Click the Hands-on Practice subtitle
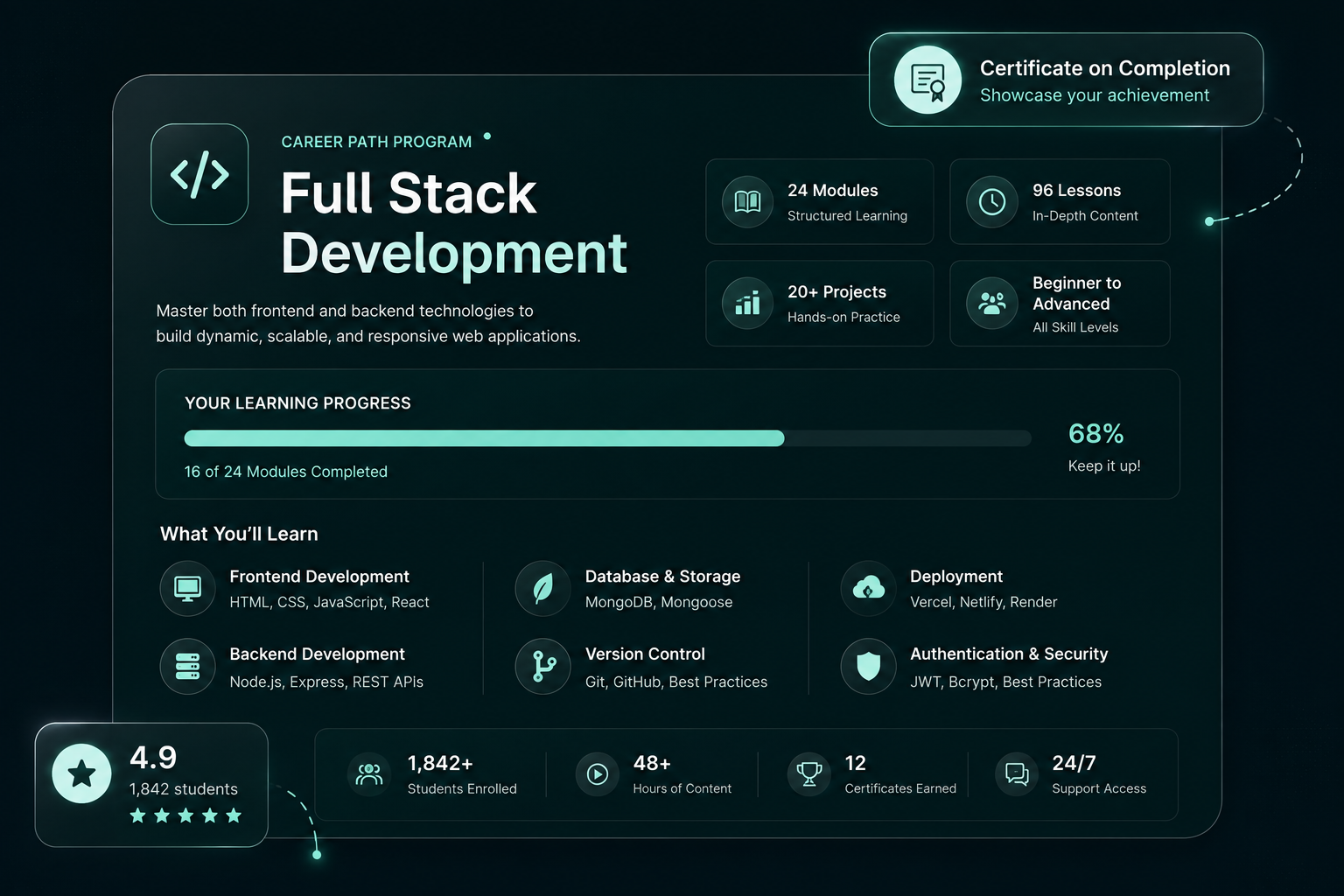Screen dimensions: 1344x896 click(x=843, y=318)
